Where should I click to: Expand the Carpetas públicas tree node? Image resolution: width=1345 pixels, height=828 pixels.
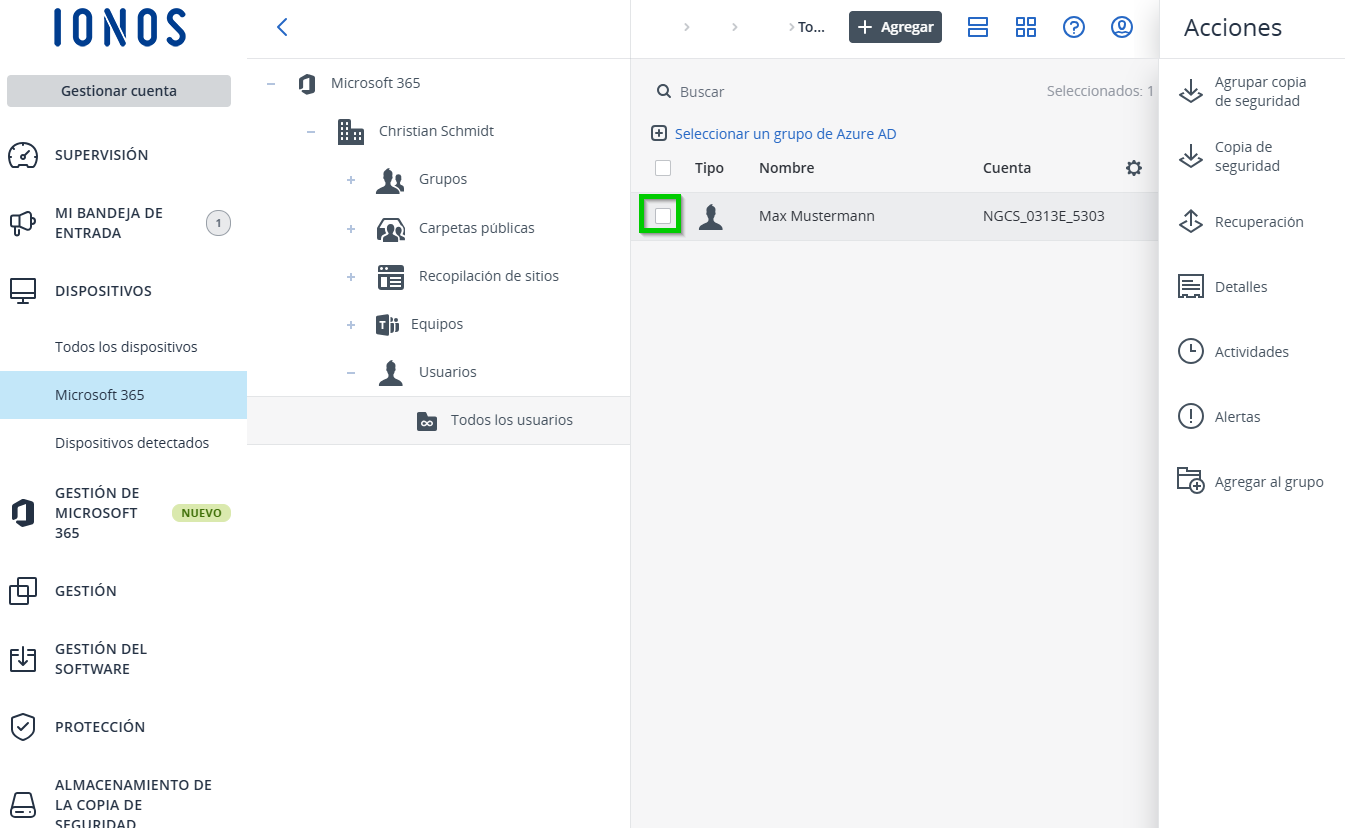(x=351, y=229)
